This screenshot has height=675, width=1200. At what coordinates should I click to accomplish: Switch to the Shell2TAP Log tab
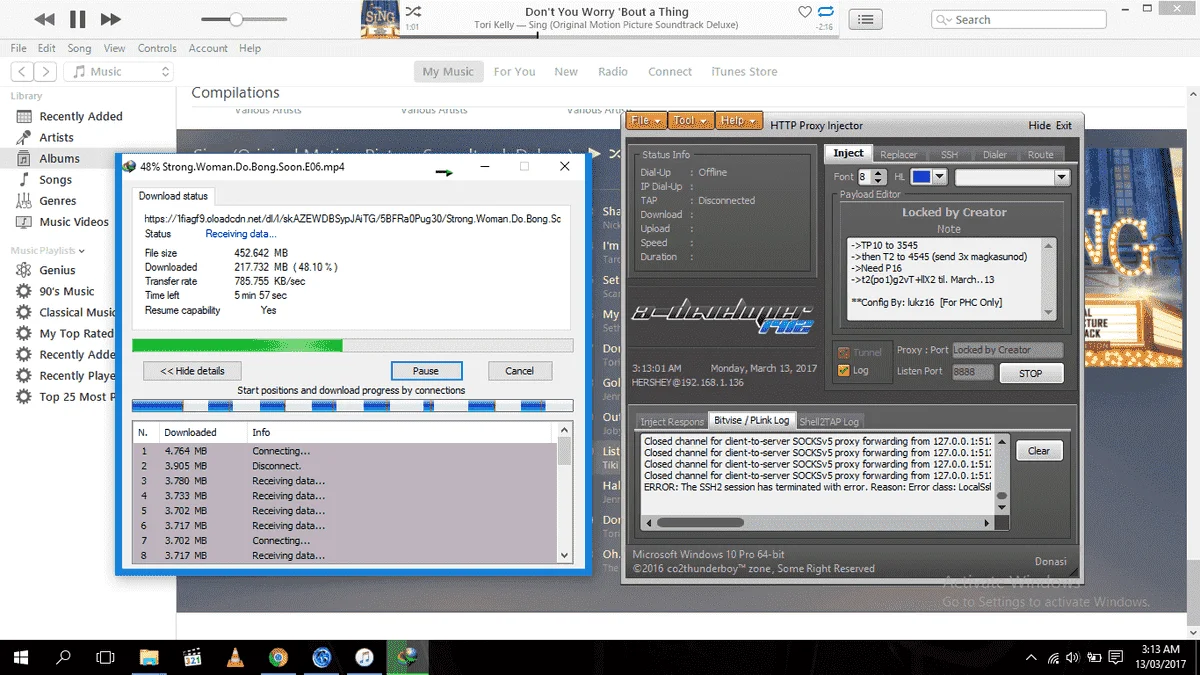(x=830, y=421)
